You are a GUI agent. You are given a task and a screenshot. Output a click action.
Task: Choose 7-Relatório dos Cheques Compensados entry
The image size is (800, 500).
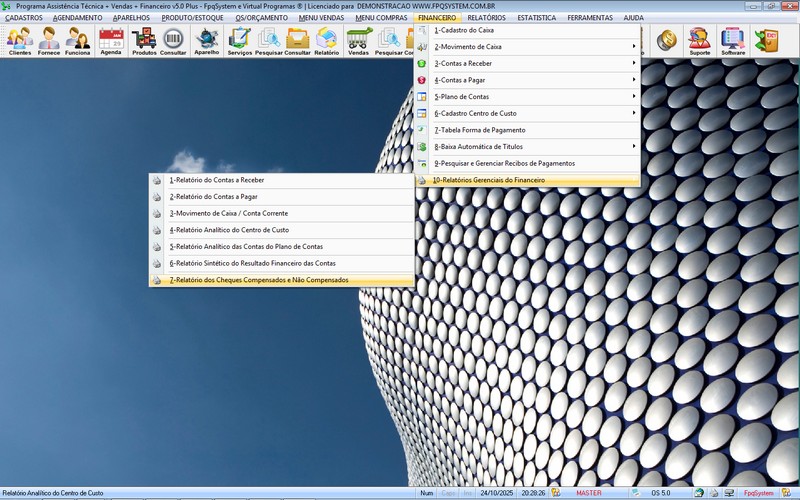click(282, 280)
